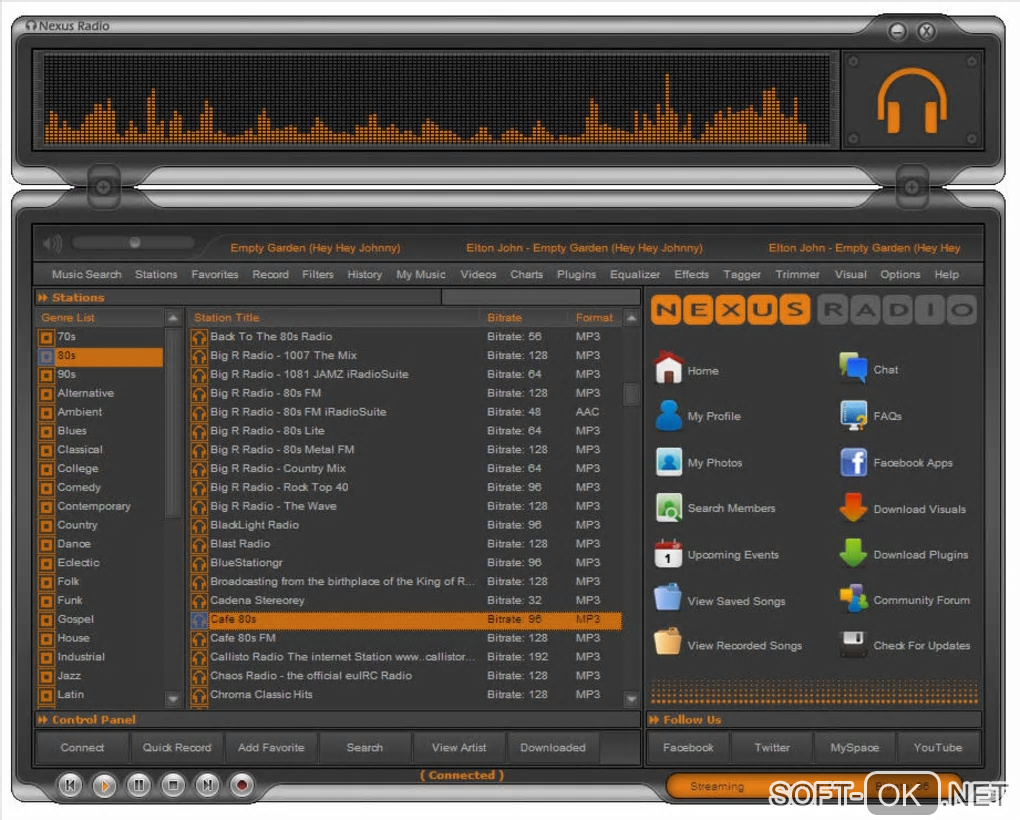Select the Blast Radio station
This screenshot has height=820, width=1020.
406,544
